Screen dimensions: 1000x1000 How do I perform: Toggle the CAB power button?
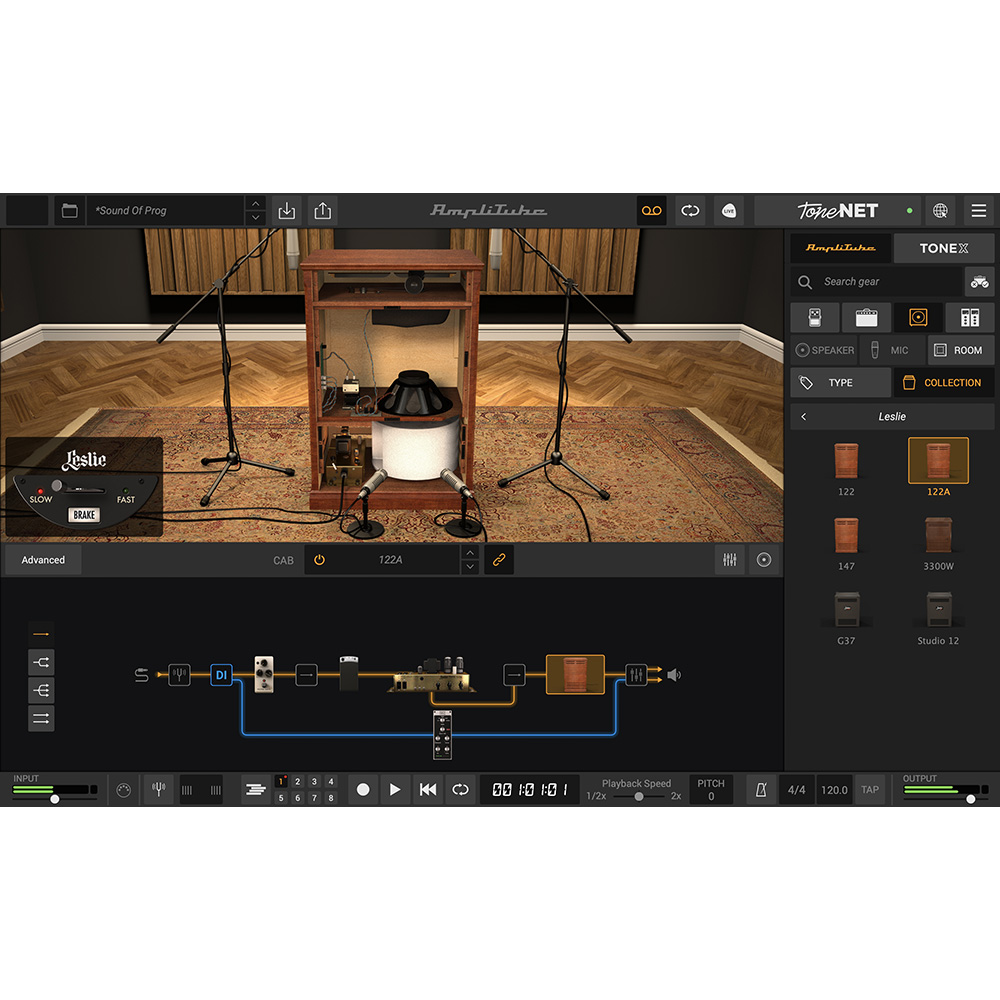320,560
